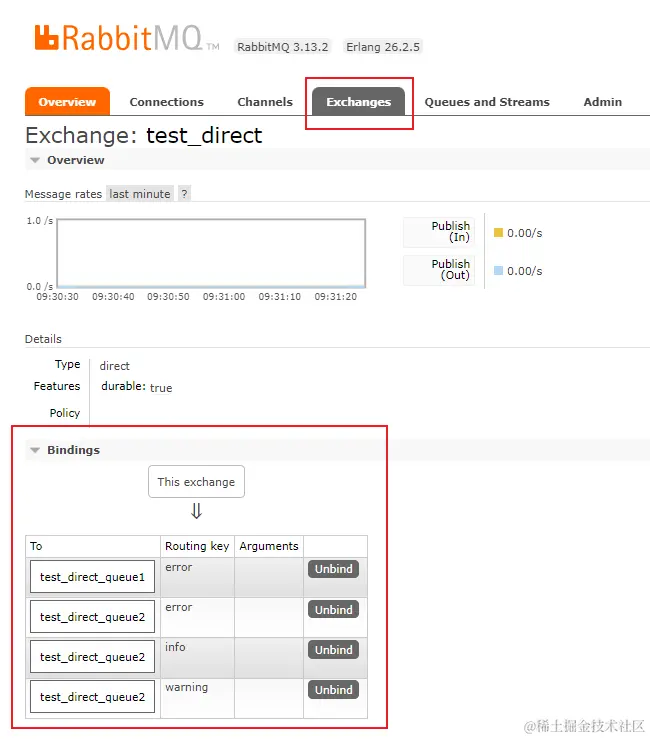Click the 'This exchange' box
Viewport: 650px width, 739px height.
[197, 482]
